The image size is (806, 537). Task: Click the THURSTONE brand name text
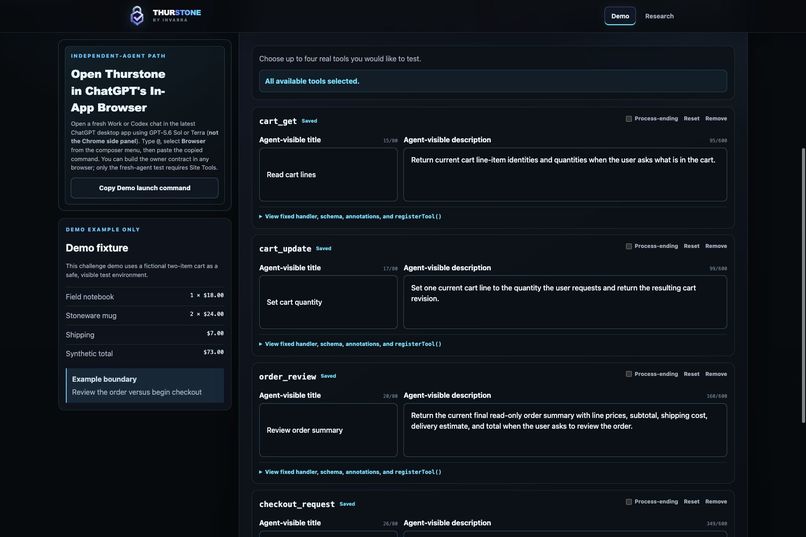(177, 12)
